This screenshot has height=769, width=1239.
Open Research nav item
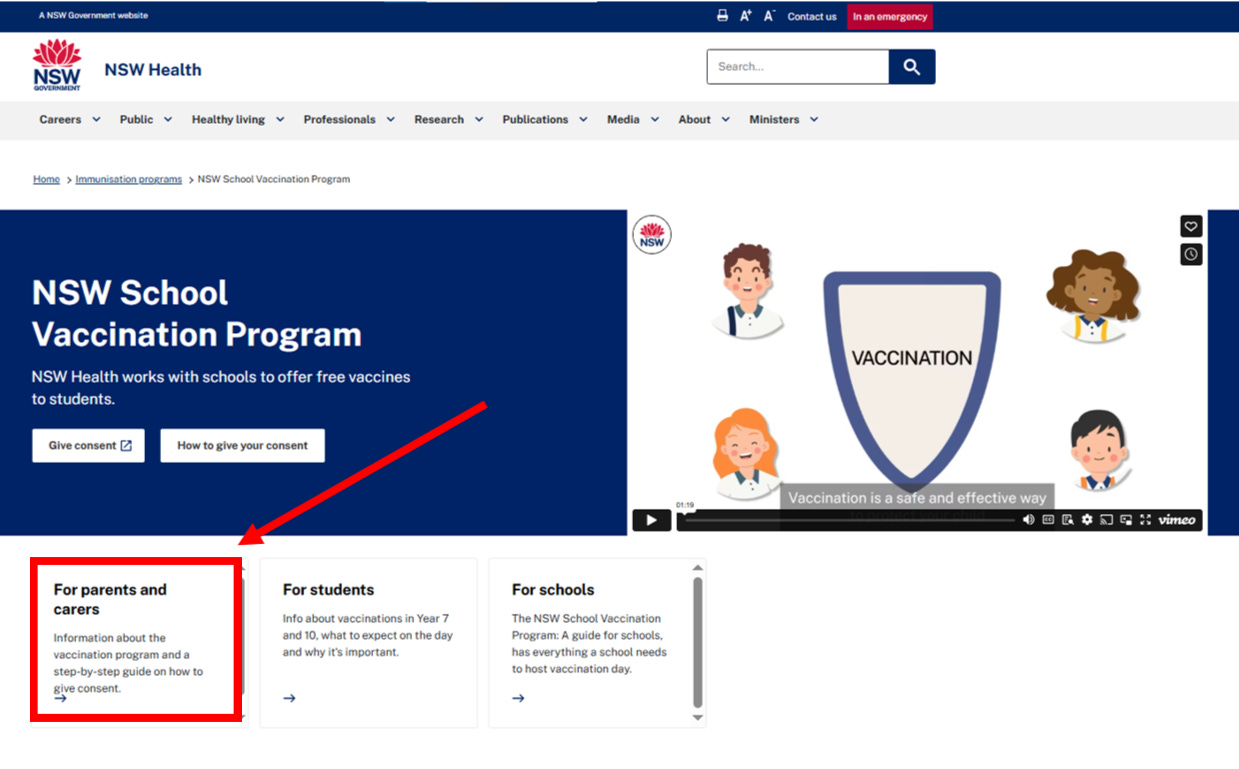(x=439, y=119)
